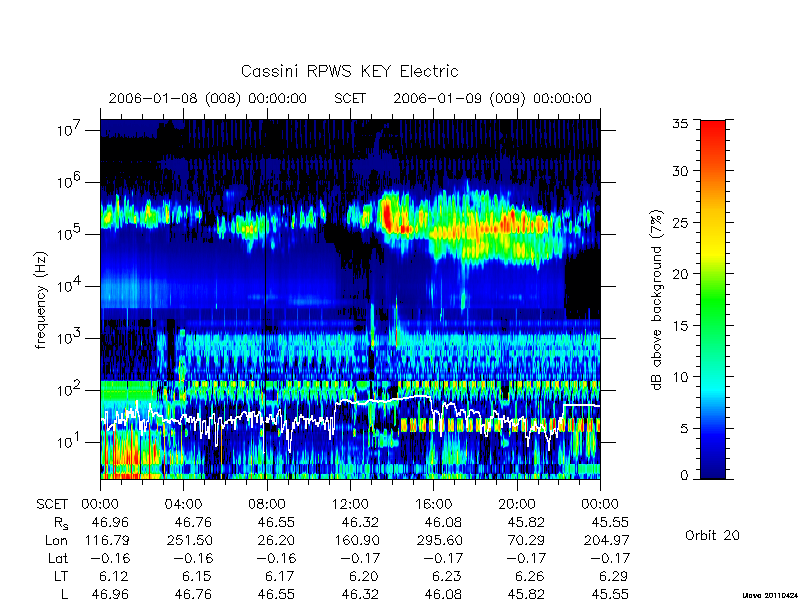Click the SCET label between the date stamps

point(350,98)
